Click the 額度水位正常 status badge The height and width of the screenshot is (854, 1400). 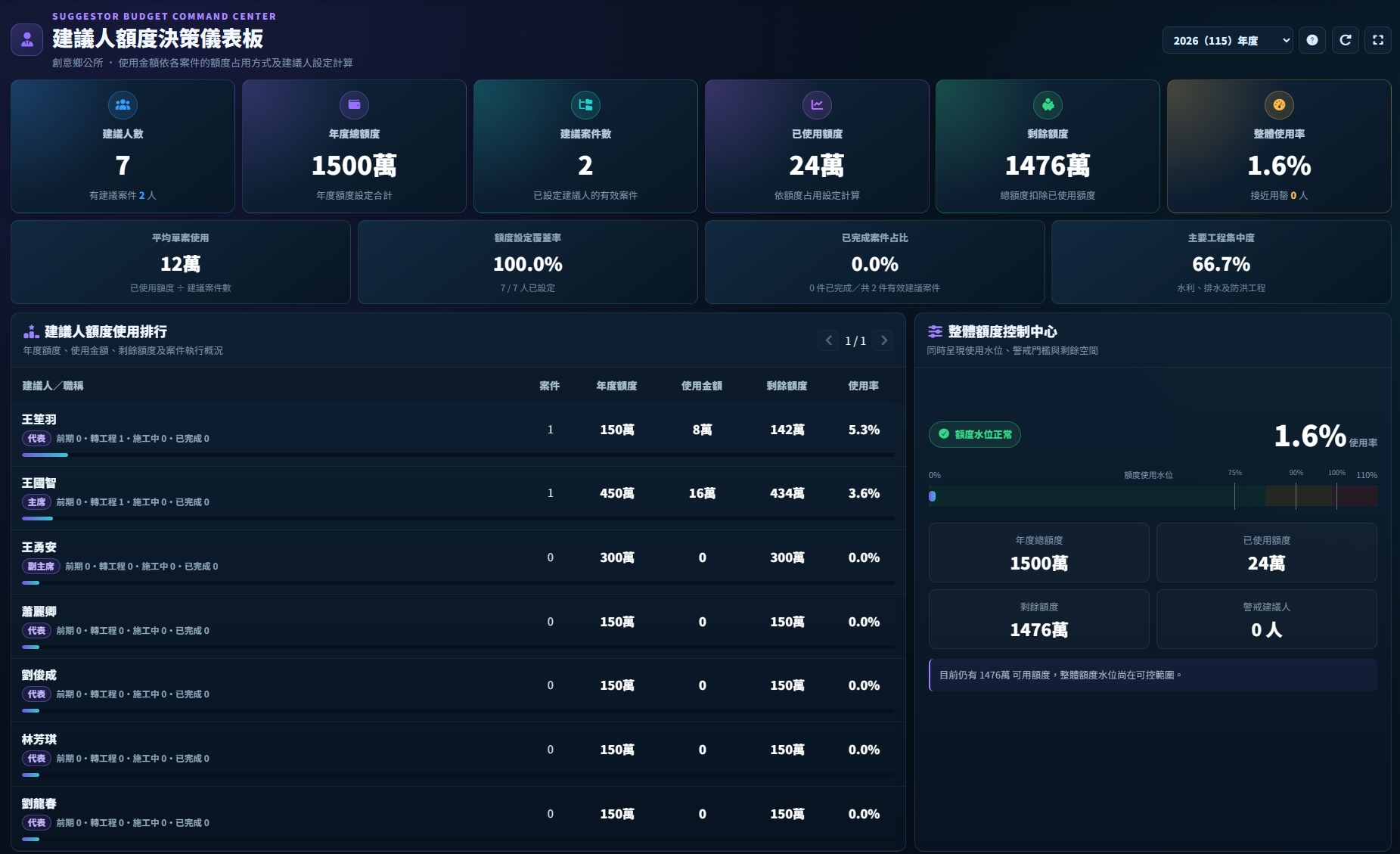(975, 434)
